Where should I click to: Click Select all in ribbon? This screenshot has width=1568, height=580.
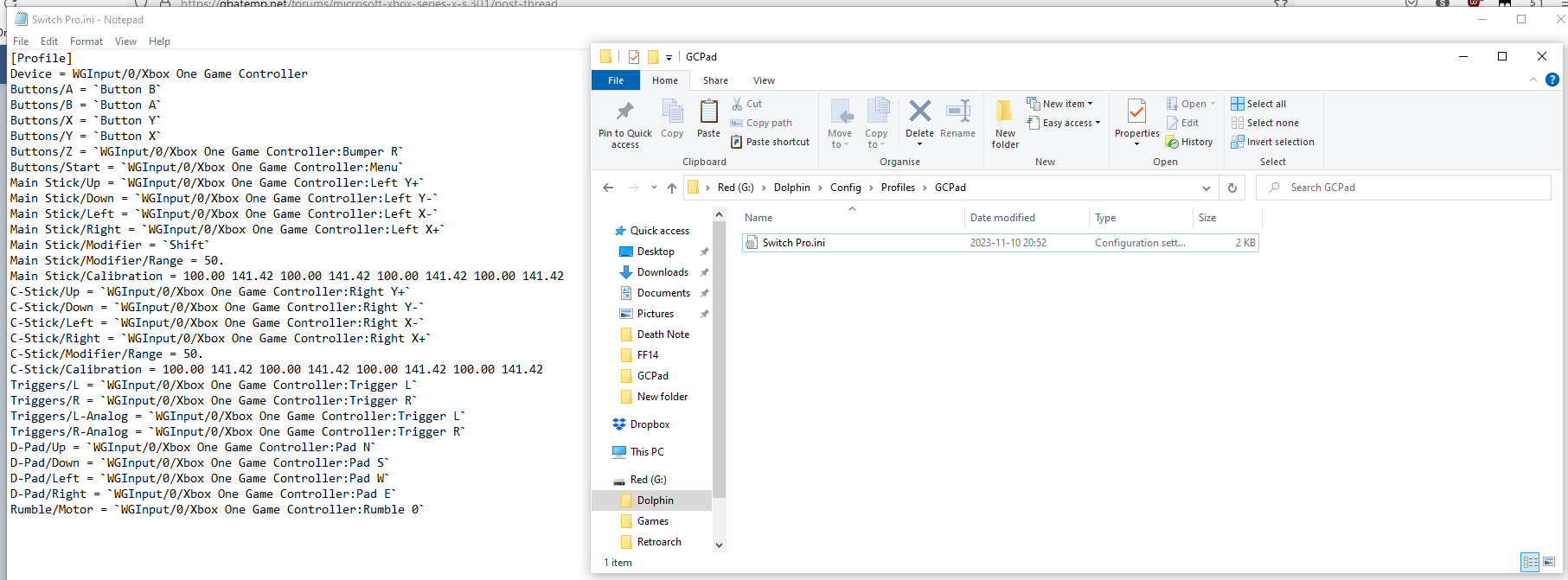click(1258, 104)
